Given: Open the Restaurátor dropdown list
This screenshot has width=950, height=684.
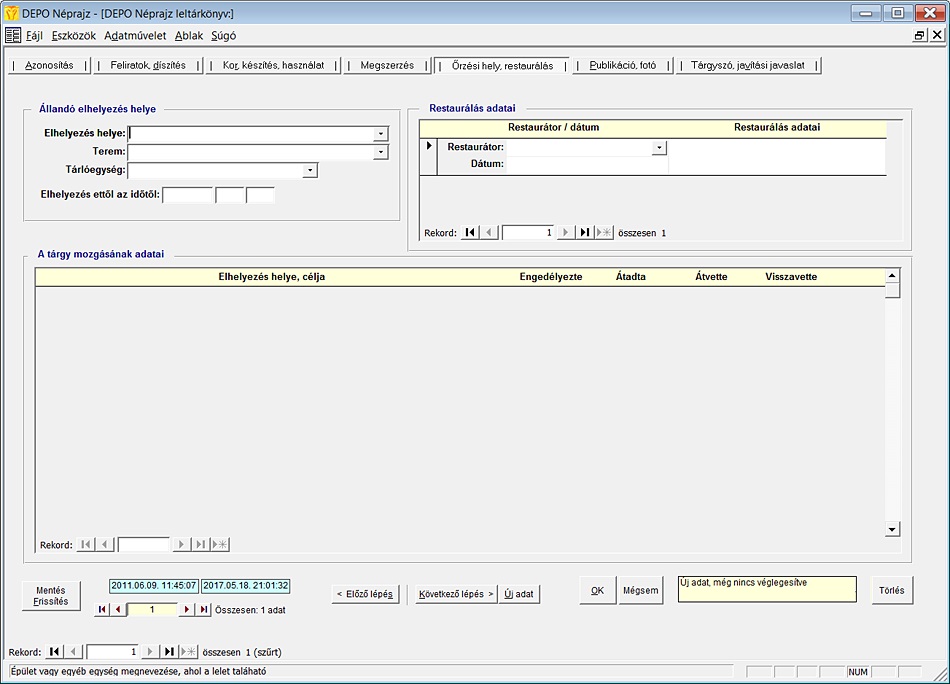Looking at the screenshot, I should (x=659, y=147).
